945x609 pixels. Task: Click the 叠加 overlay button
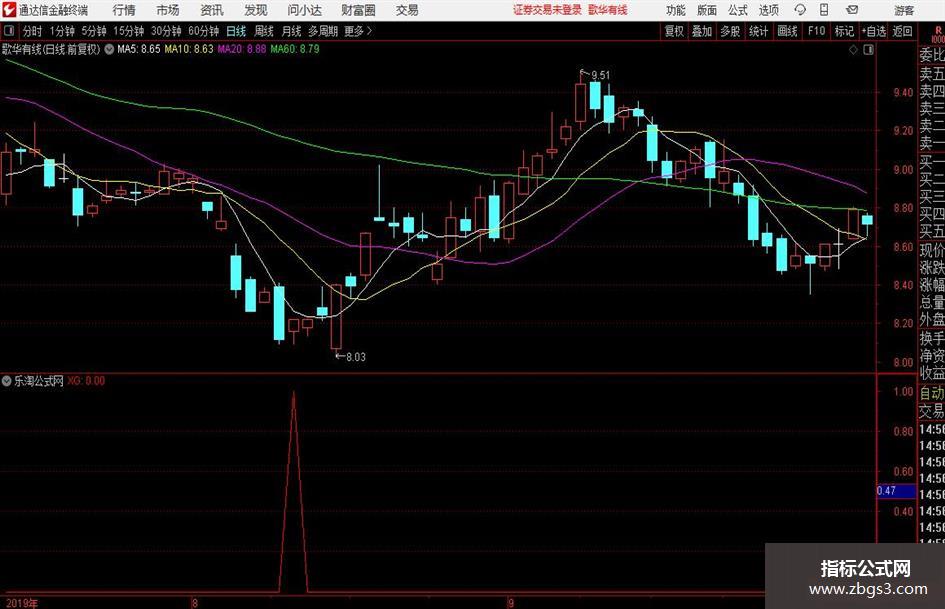coord(702,31)
